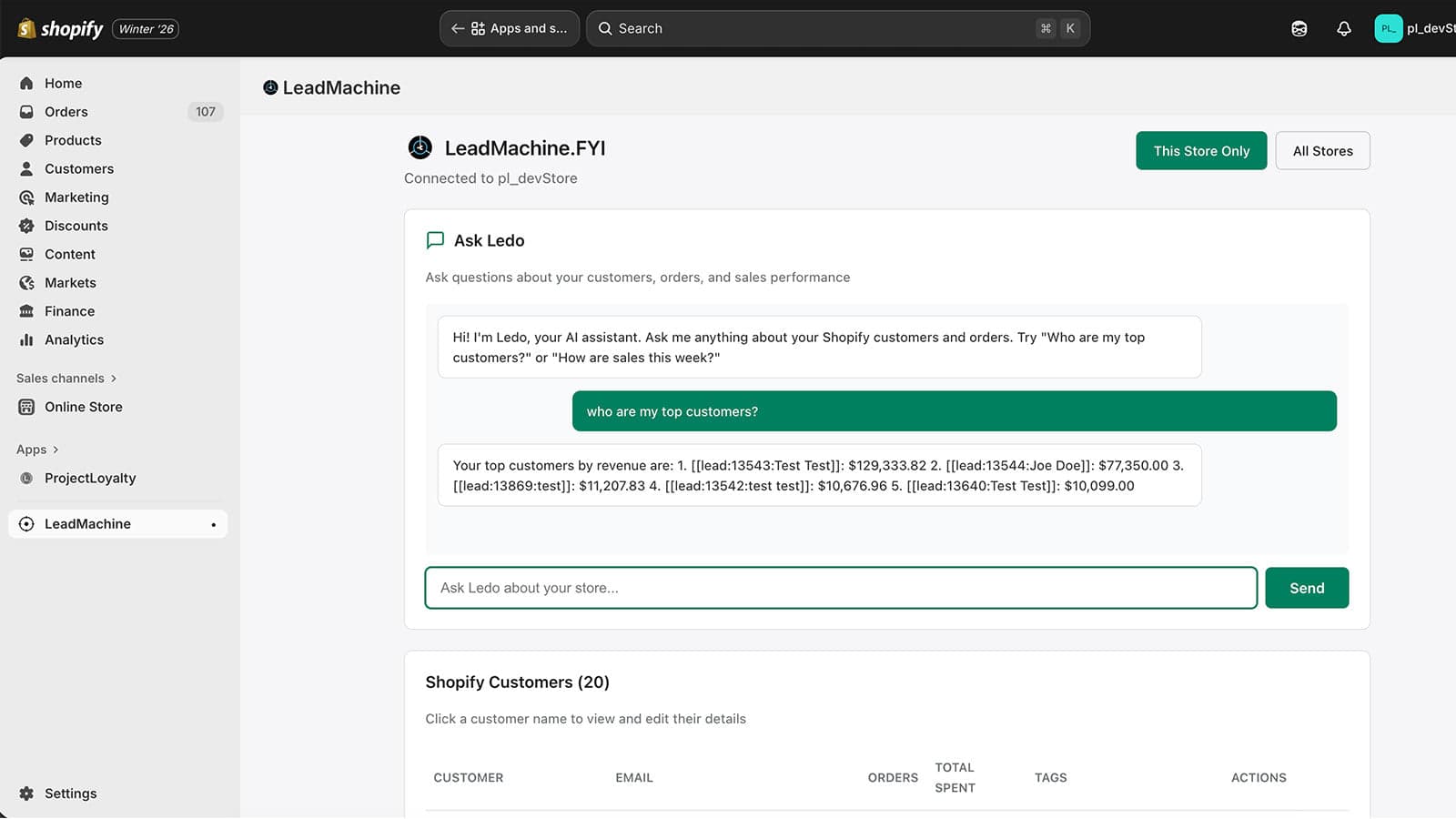Click the Marketing target icon

[26, 197]
